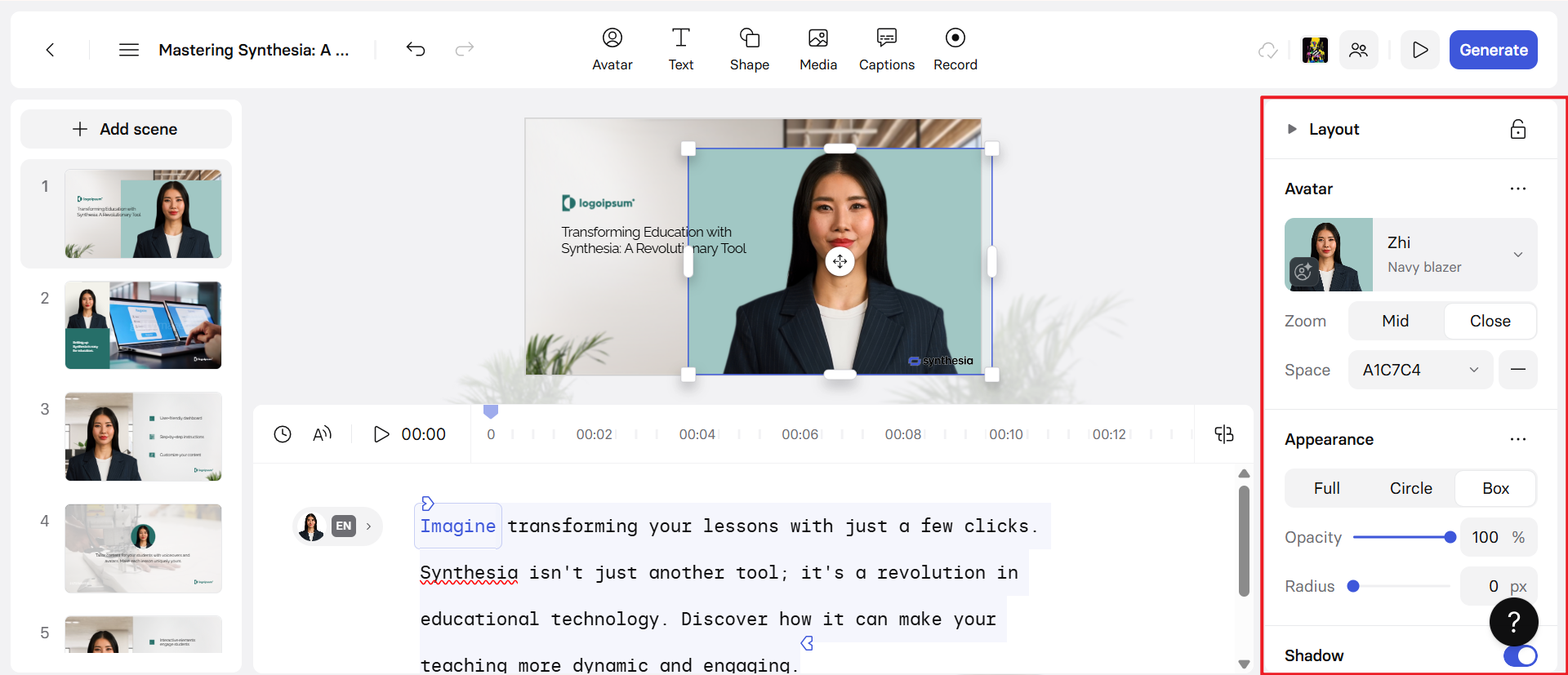This screenshot has height=675, width=1568.
Task: Click the animation marker above Imagine
Action: (x=427, y=503)
